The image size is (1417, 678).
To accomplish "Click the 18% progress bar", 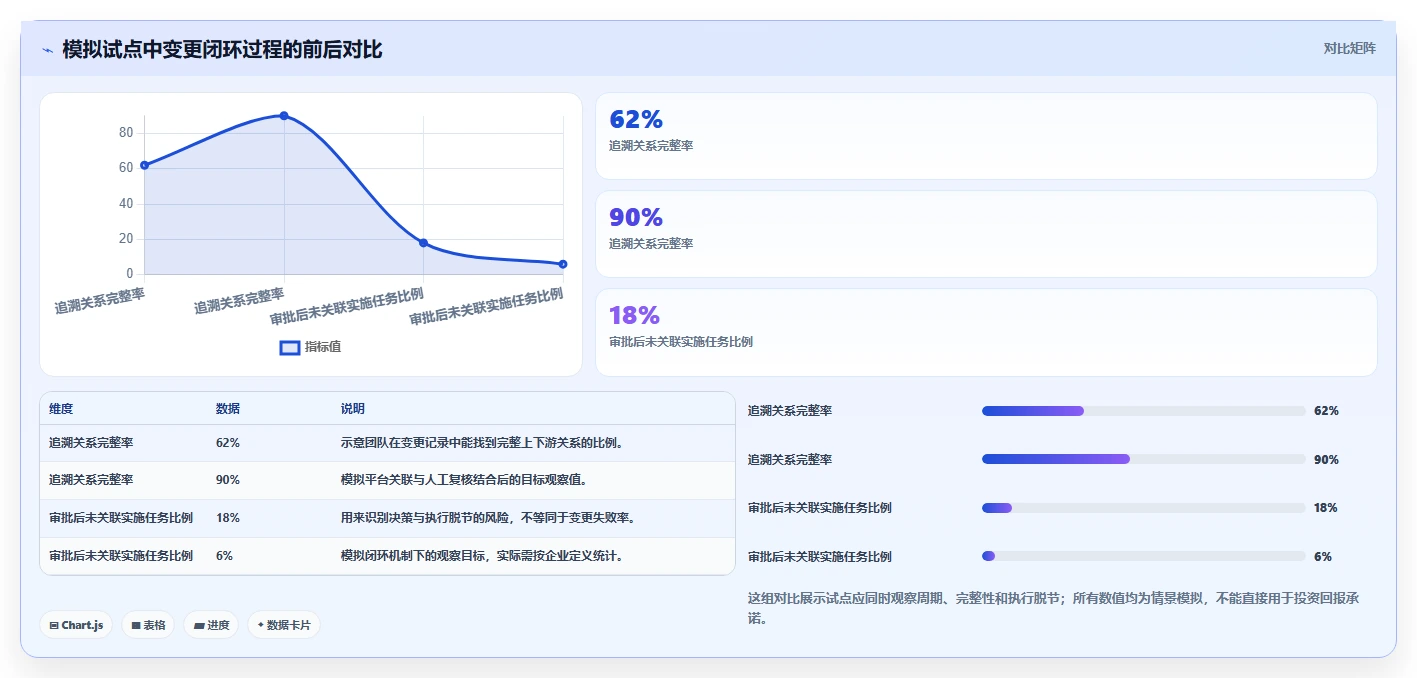I will [x=1143, y=508].
